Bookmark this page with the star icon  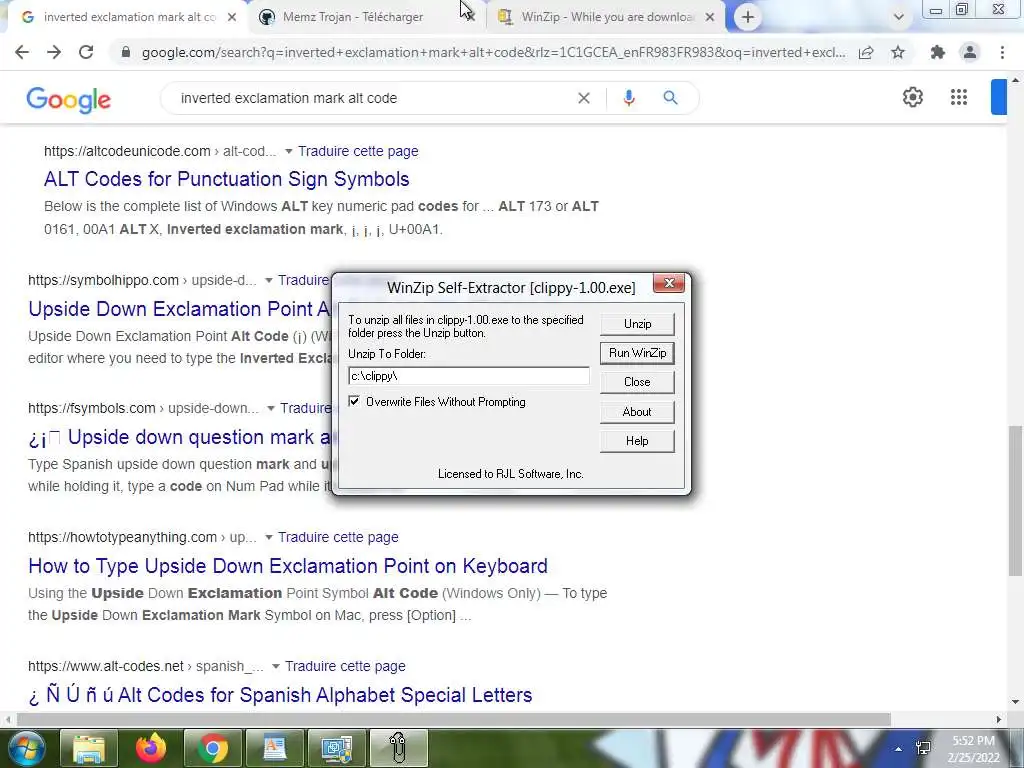coord(899,52)
